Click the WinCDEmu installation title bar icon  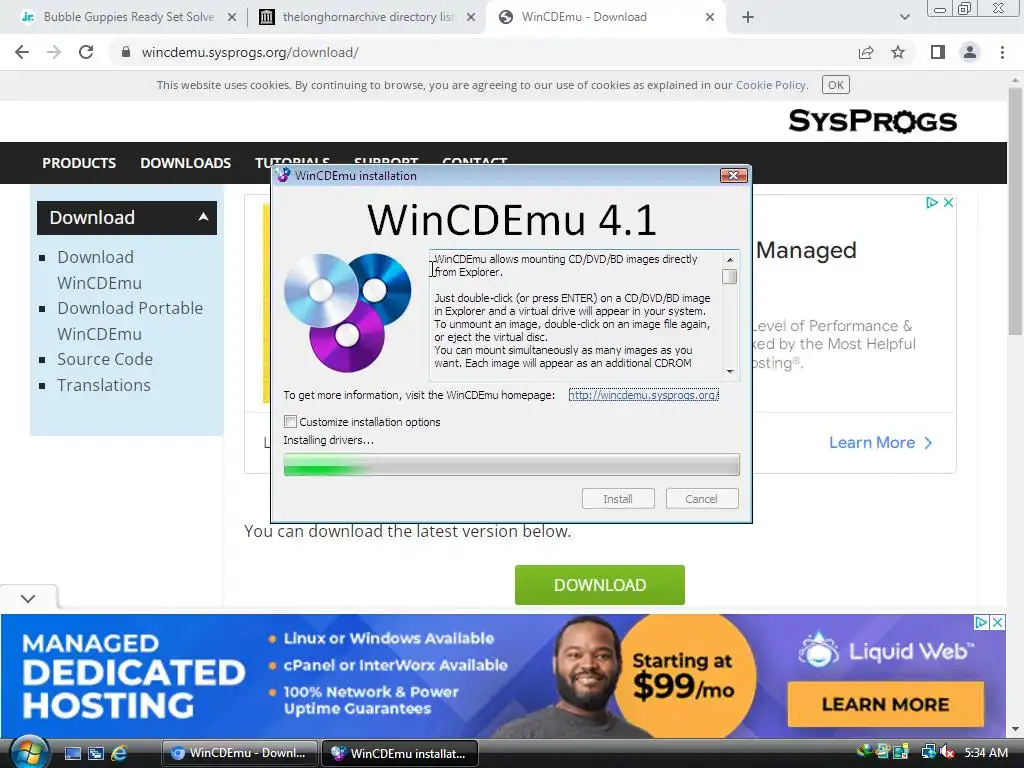tap(283, 176)
